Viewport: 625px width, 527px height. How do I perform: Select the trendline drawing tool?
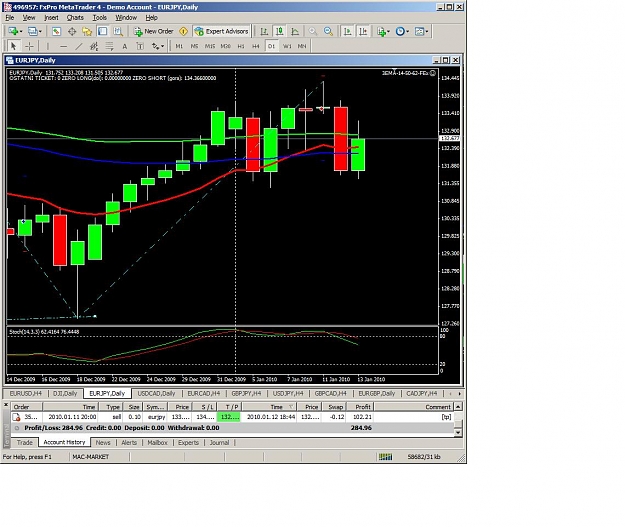click(x=79, y=46)
